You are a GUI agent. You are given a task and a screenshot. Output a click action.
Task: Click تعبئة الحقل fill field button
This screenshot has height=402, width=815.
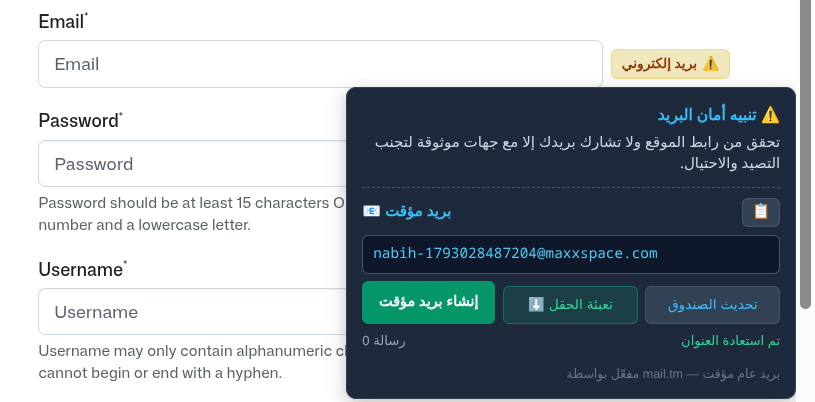pyautogui.click(x=570, y=305)
